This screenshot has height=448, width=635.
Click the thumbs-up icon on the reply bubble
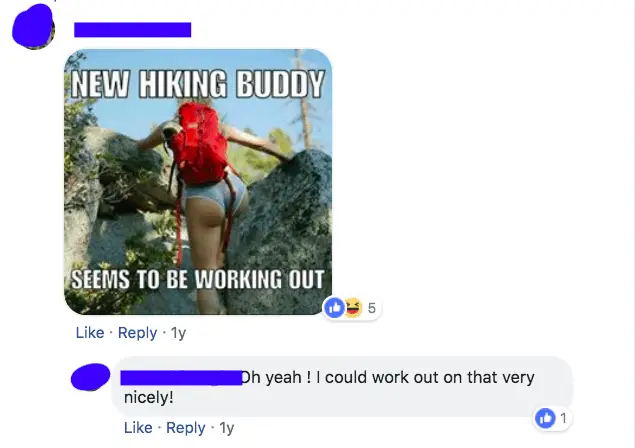545,418
